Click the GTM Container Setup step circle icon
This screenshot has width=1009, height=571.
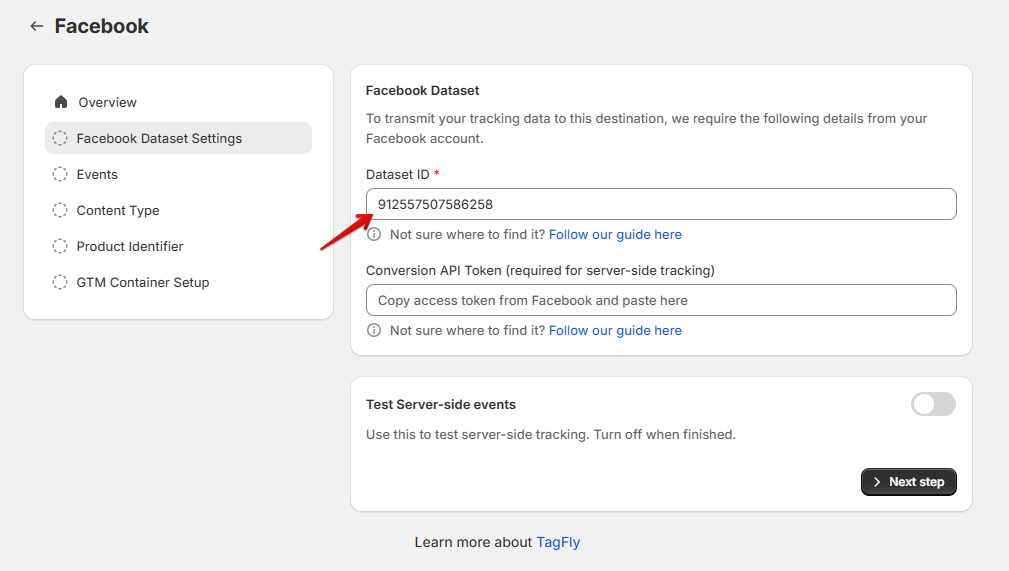(60, 282)
